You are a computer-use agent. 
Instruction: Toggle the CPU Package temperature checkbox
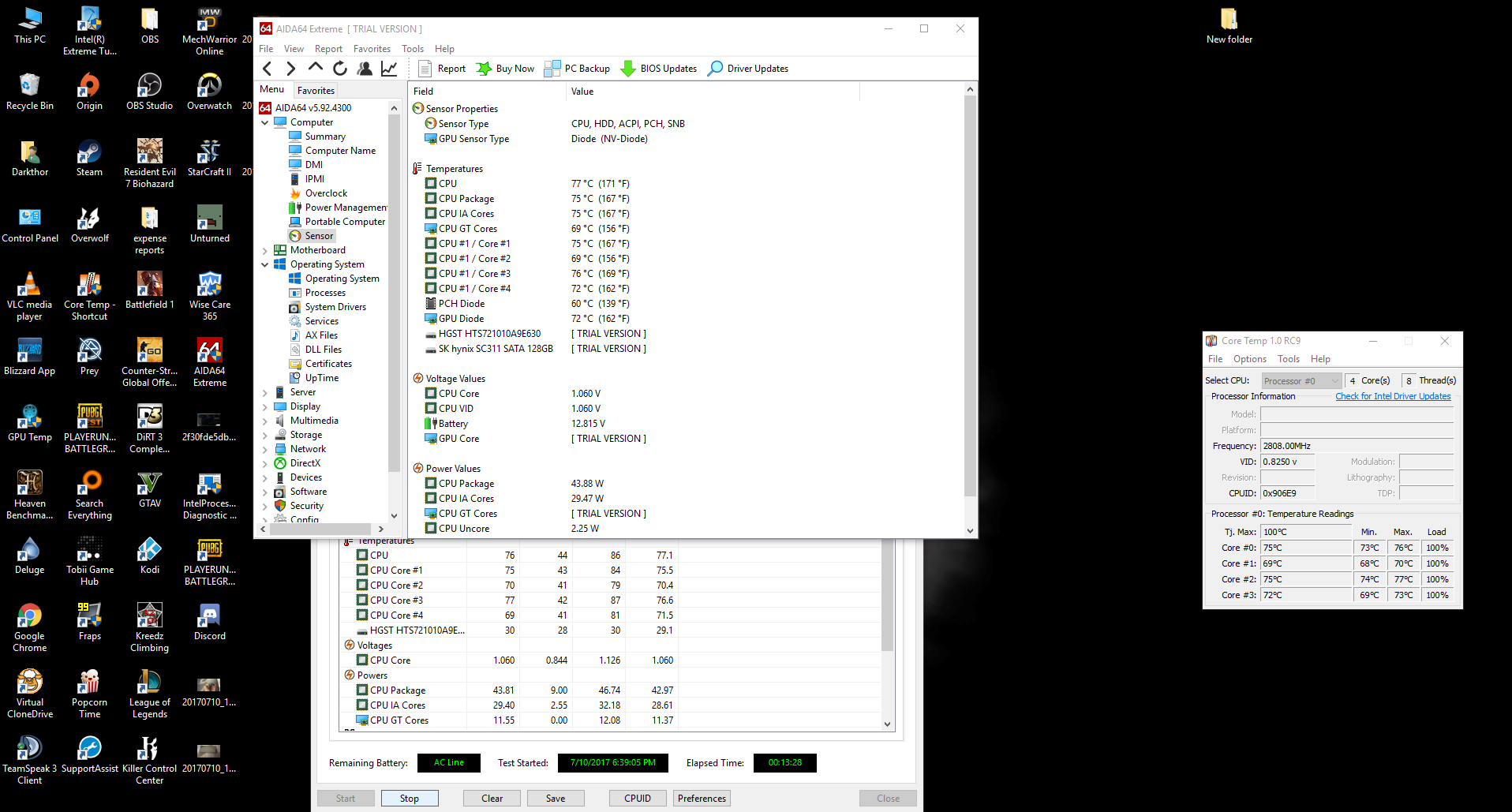click(x=431, y=198)
